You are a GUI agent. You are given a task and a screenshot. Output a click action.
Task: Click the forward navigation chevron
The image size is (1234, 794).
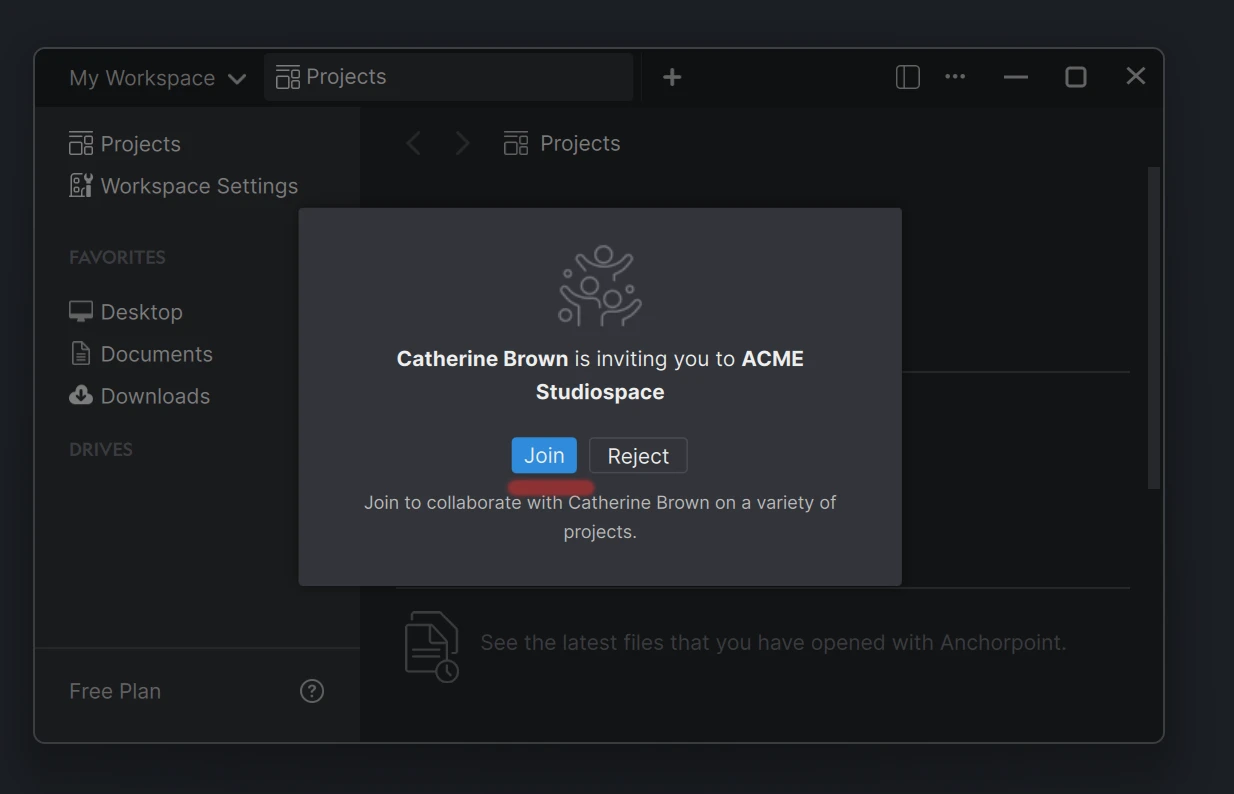[x=462, y=142]
